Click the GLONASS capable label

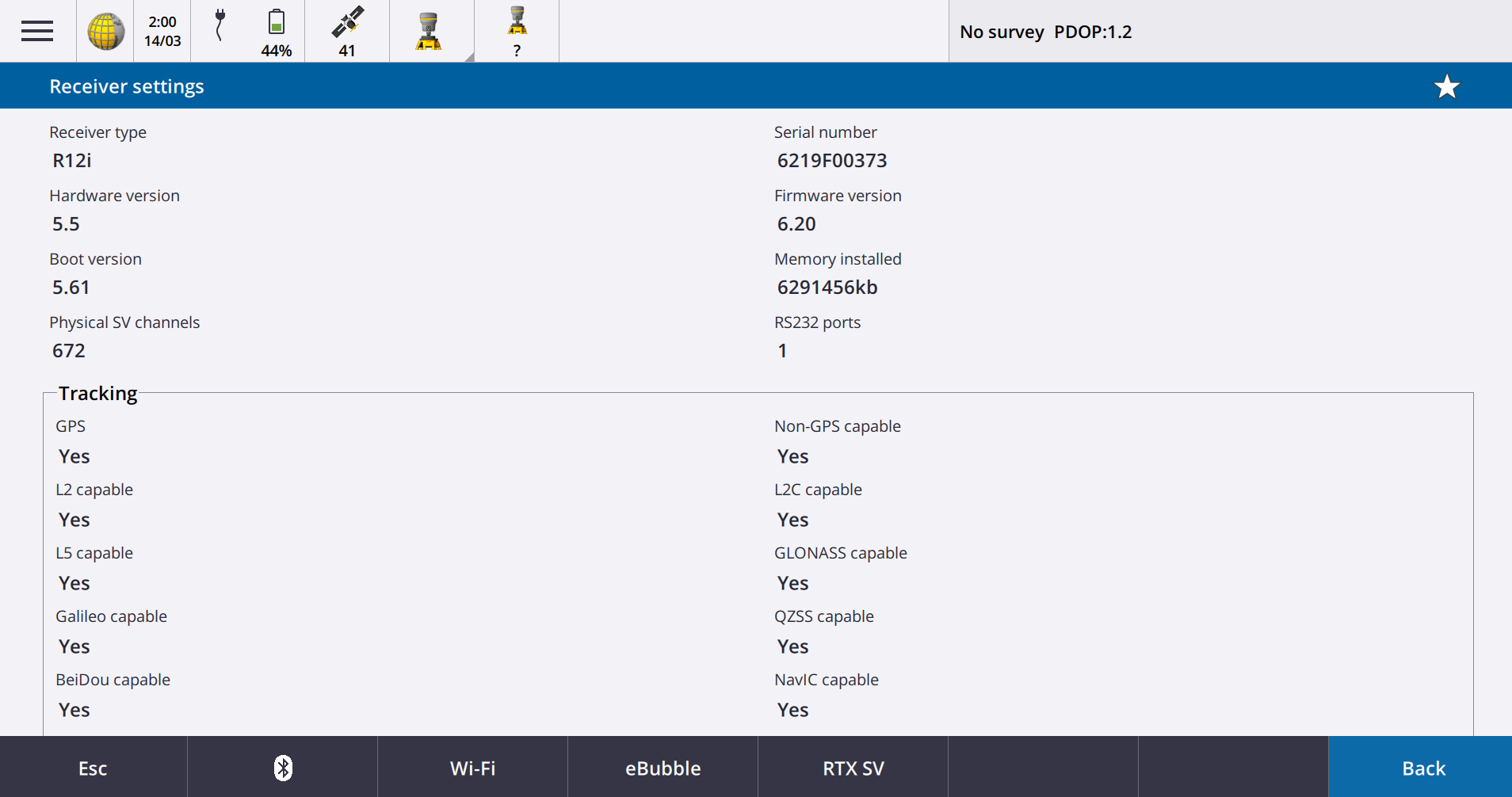pyautogui.click(x=841, y=553)
